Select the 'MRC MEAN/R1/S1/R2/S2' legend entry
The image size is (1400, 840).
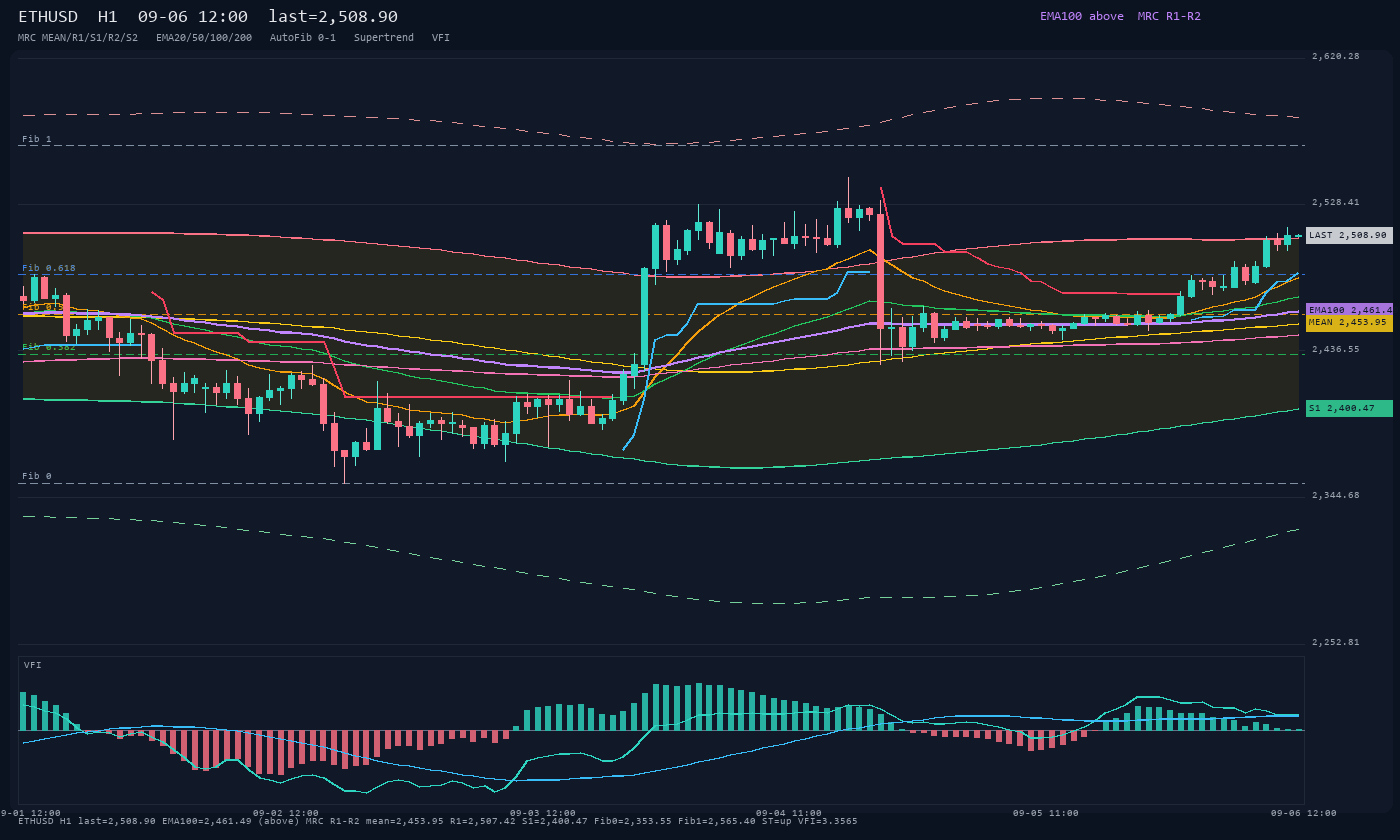click(x=78, y=38)
